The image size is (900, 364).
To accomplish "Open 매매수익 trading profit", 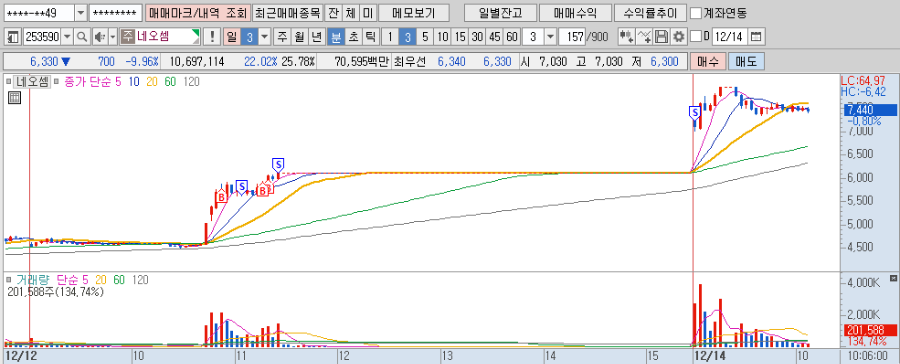I will coord(575,13).
